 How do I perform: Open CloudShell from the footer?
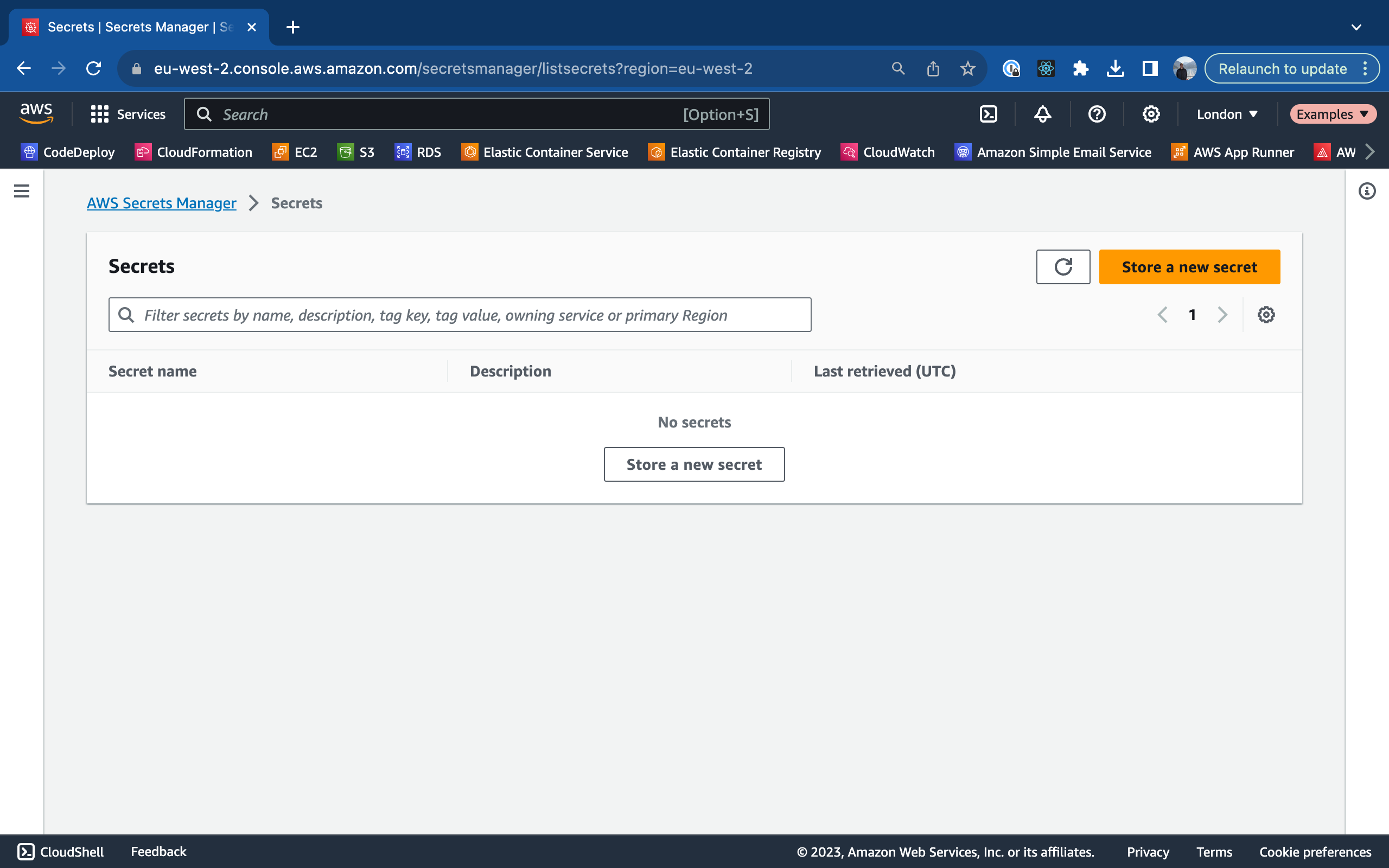coord(60,851)
